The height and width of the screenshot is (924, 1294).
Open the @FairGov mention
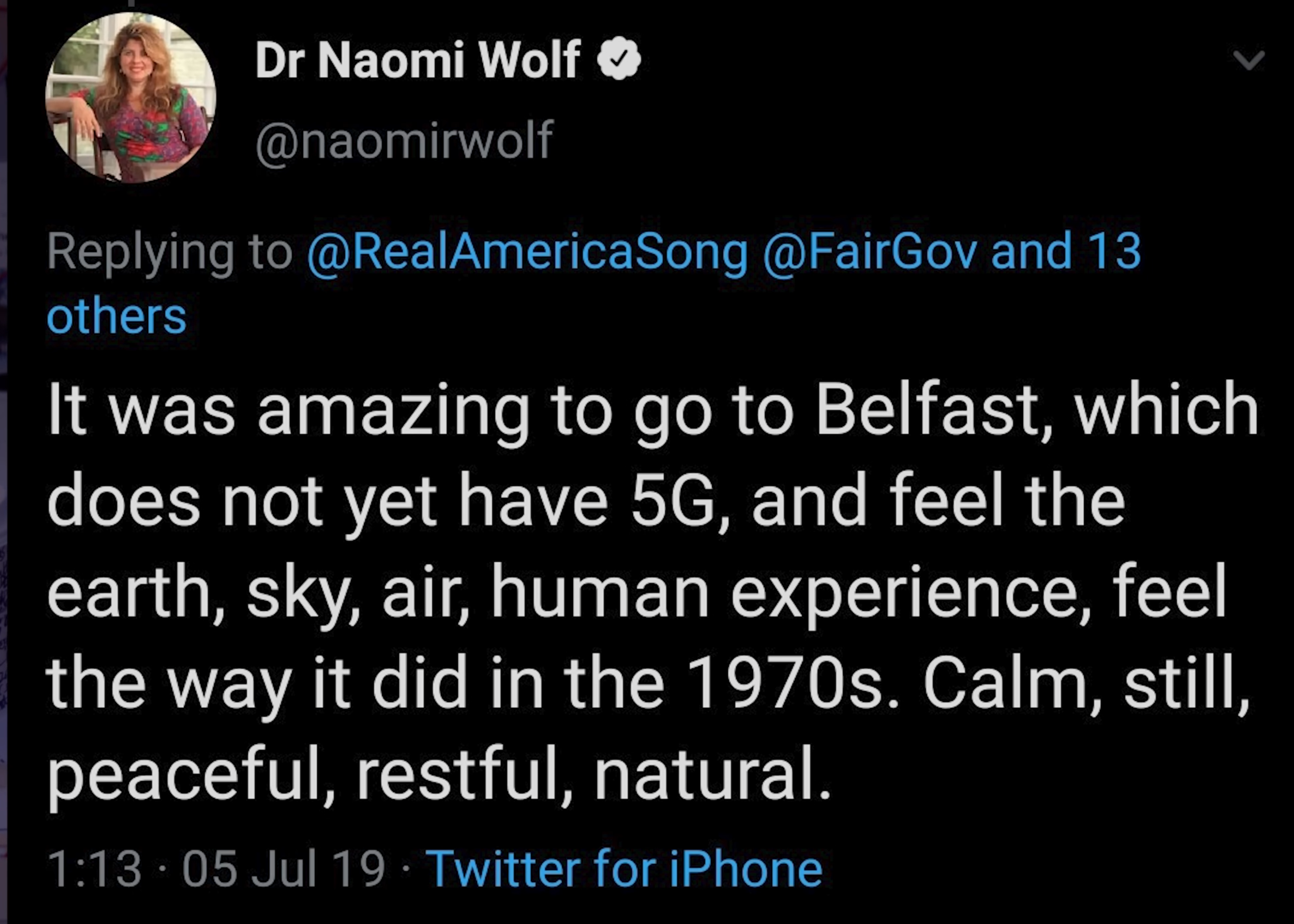[870, 252]
